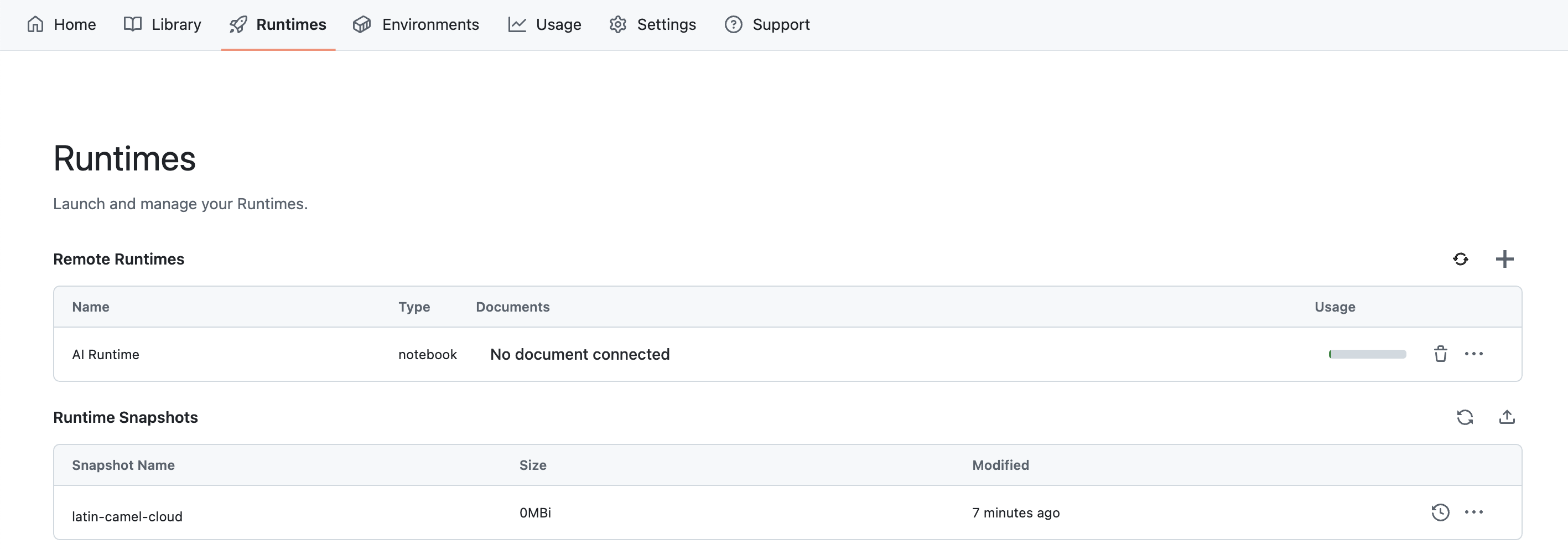The height and width of the screenshot is (549, 1568).
Task: Click the AI Runtime usage bar
Action: 1367,354
